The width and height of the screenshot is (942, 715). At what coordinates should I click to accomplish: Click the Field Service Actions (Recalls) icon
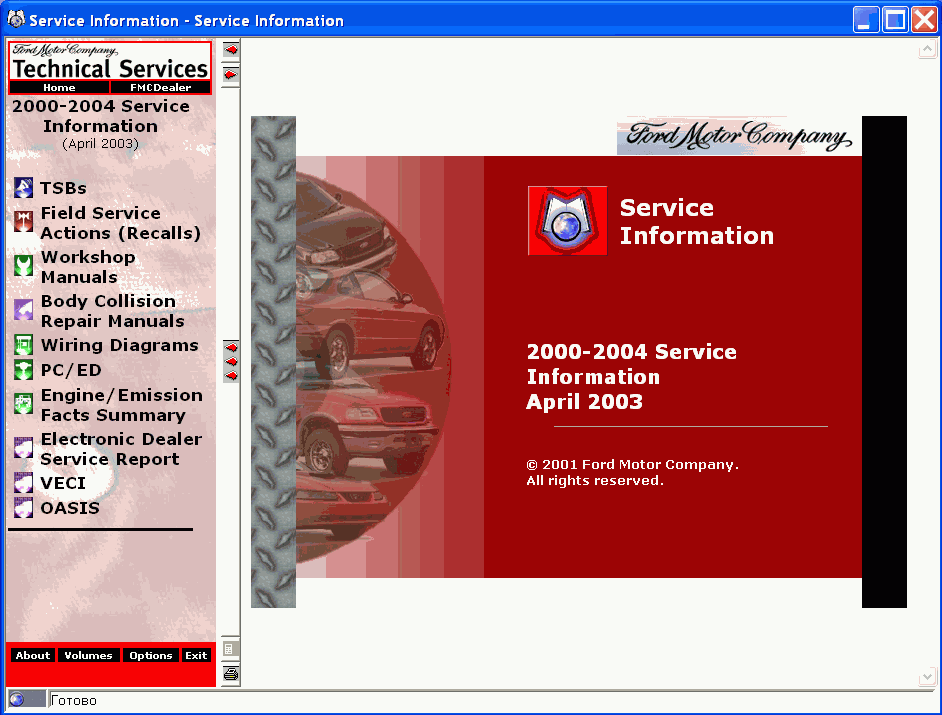(x=23, y=222)
